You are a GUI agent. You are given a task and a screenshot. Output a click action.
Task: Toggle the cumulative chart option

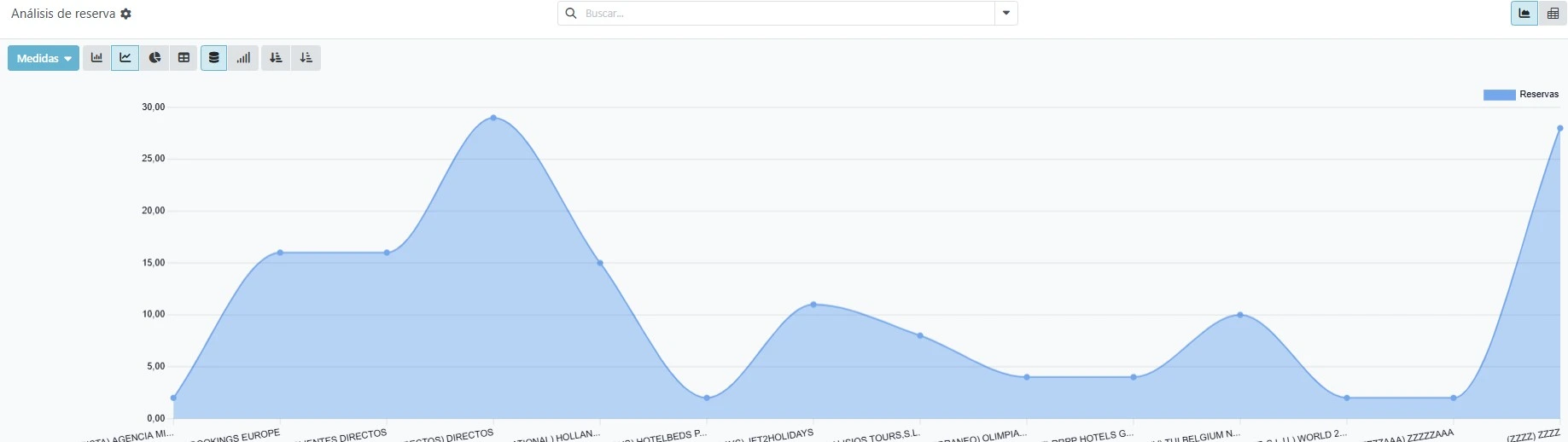tap(243, 58)
